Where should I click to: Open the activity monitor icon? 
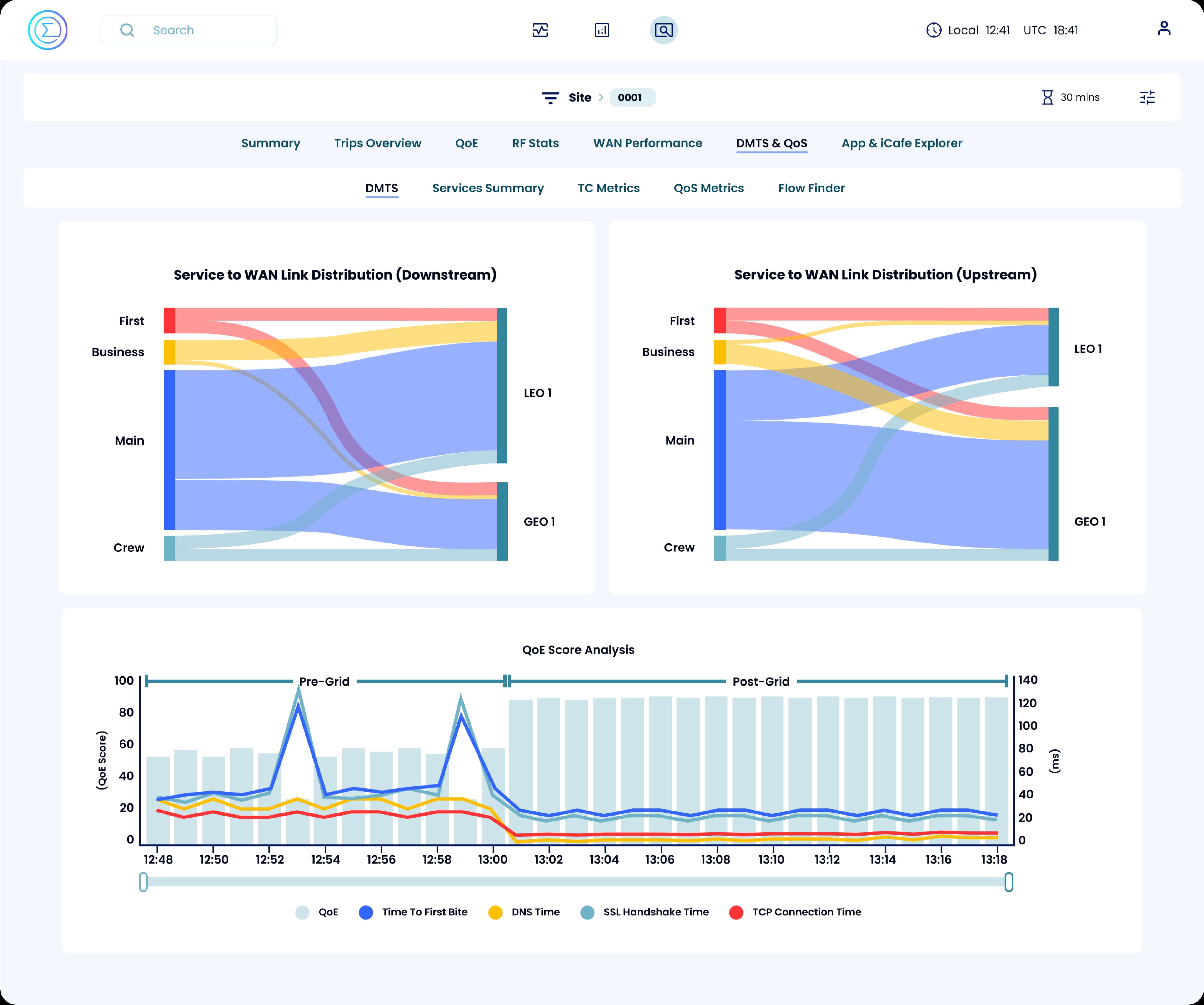(x=540, y=30)
